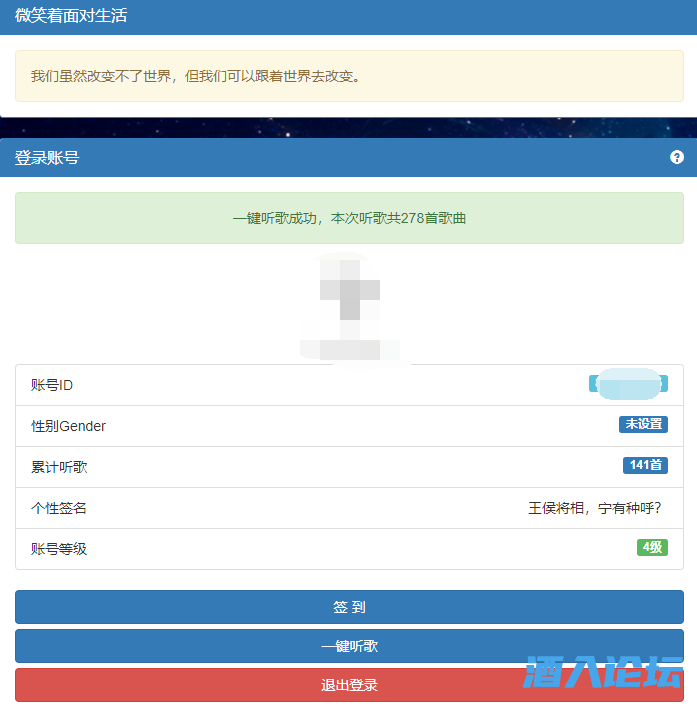697x714 pixels.
Task: Click the yellow quote 我们虽然改变不了世界 notice
Action: pos(349,76)
